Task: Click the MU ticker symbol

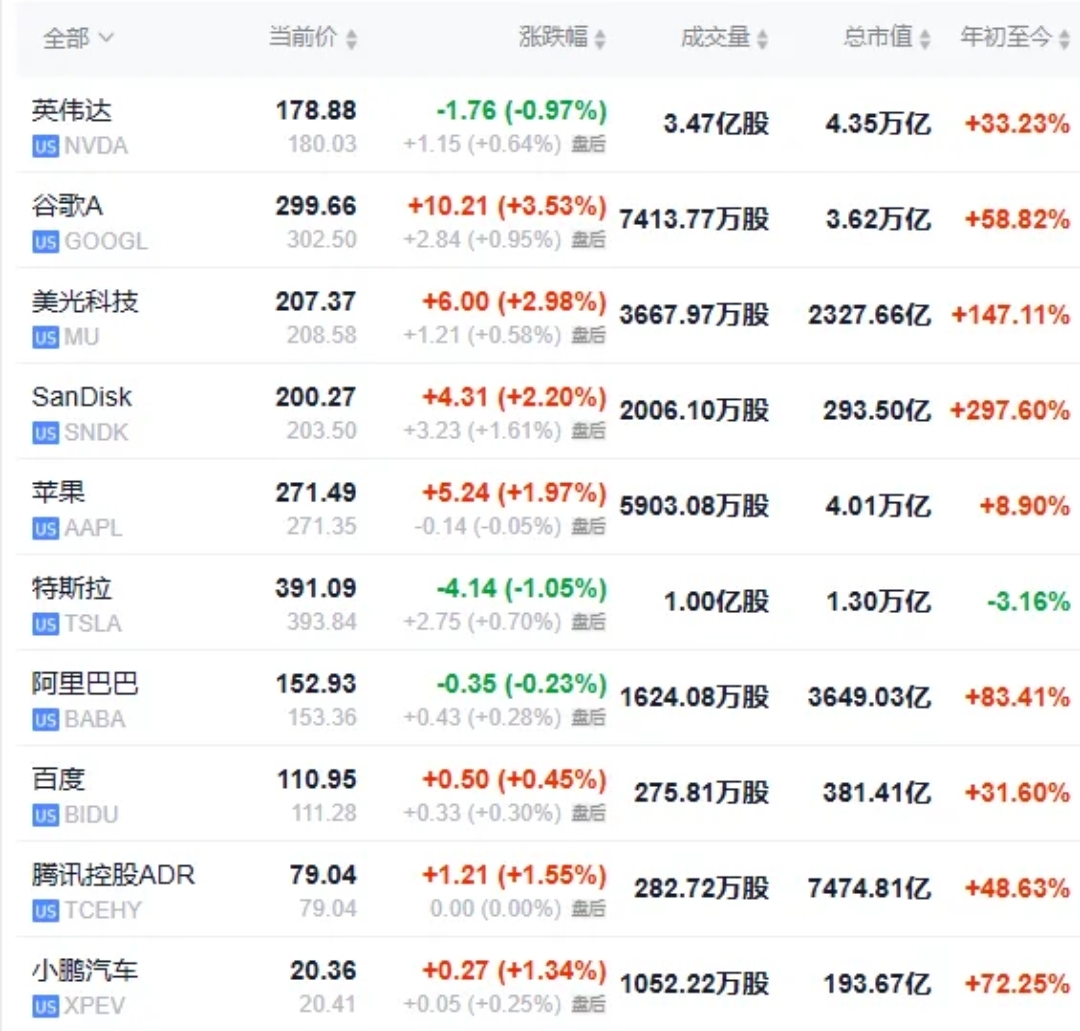Action: (x=82, y=337)
